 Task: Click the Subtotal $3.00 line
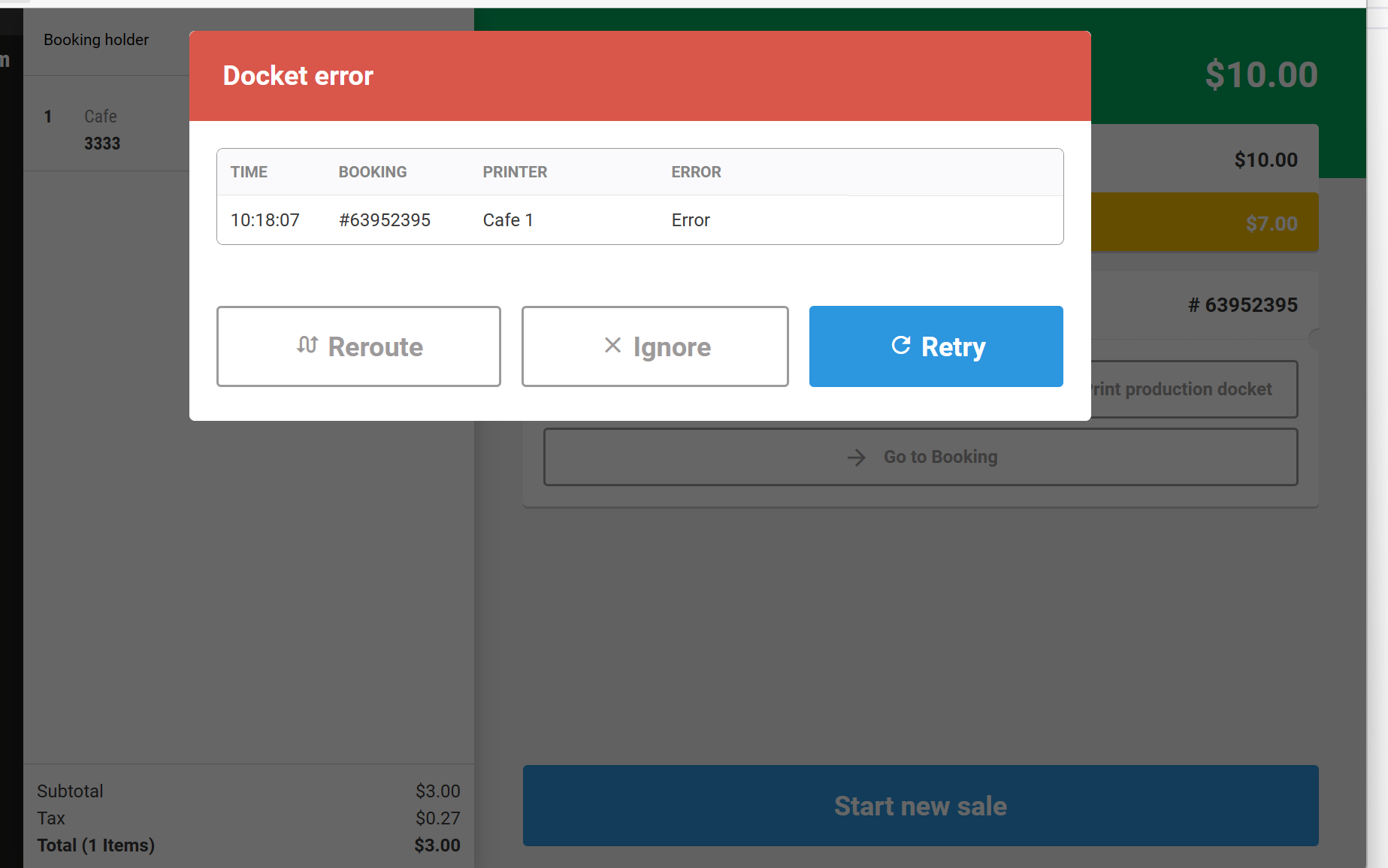(x=249, y=791)
